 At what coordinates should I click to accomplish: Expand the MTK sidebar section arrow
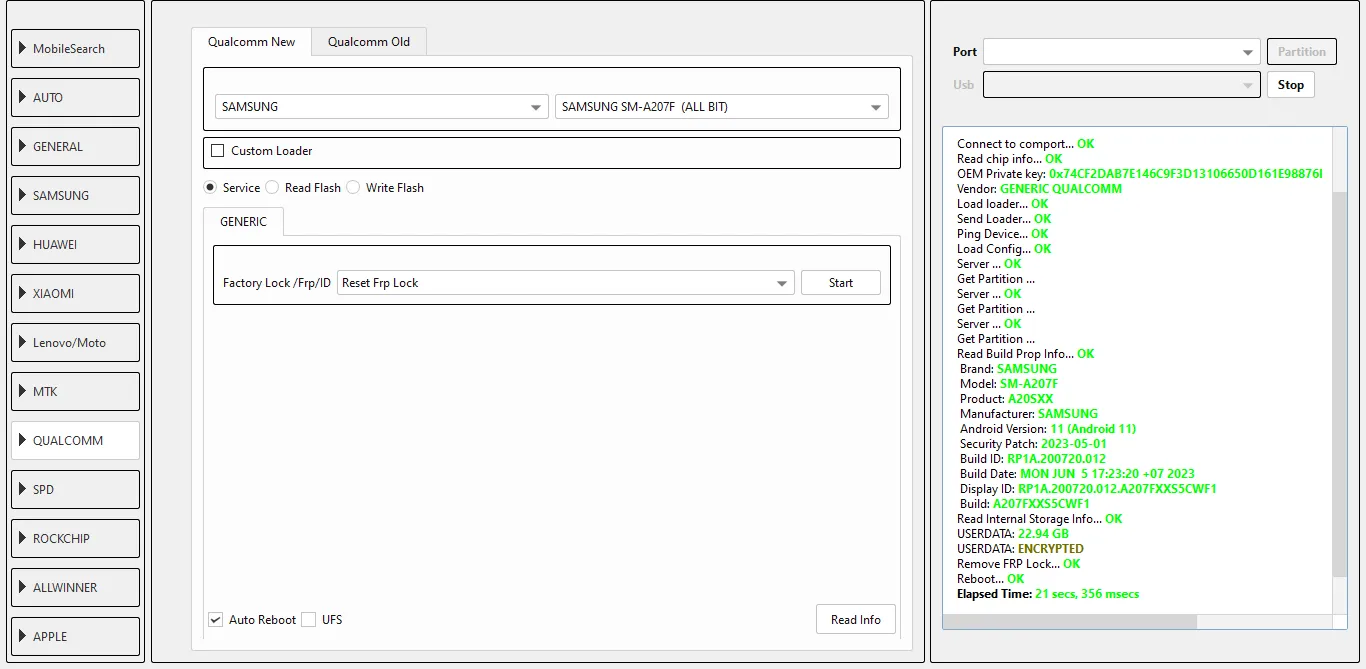point(23,392)
